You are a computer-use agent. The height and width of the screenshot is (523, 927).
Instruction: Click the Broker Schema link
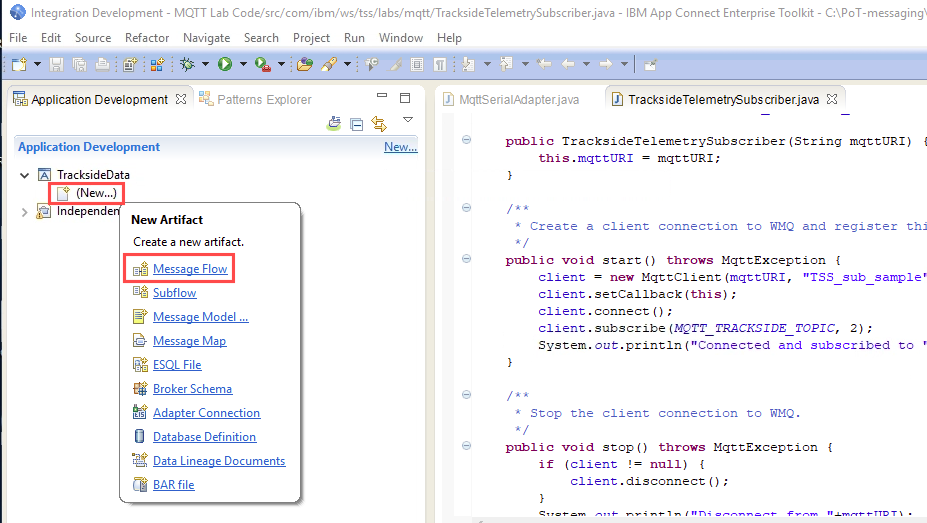(192, 389)
